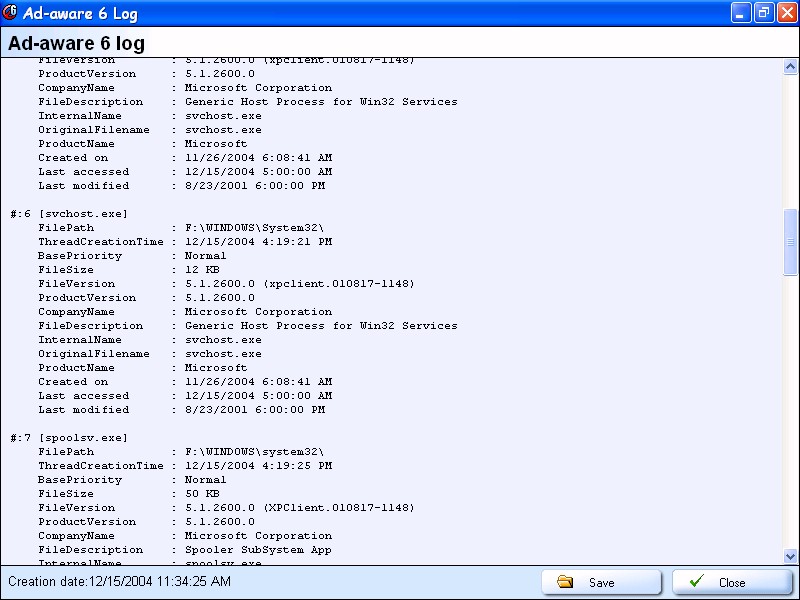Click the vertical scrollbar thumb
Viewport: 800px width, 600px height.
(x=790, y=242)
